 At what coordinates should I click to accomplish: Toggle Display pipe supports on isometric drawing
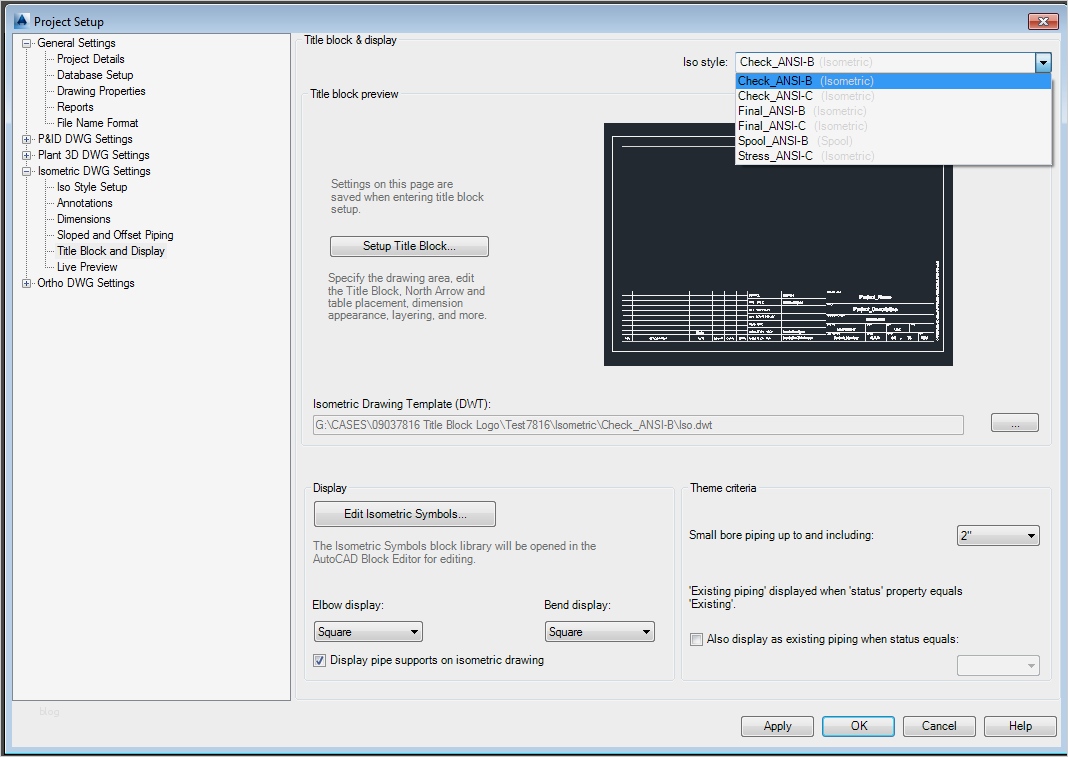(319, 660)
